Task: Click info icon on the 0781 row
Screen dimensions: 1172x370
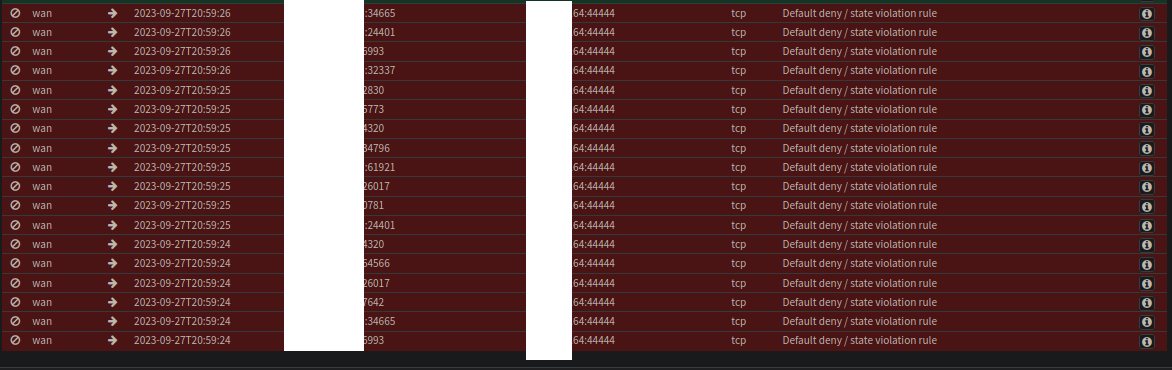Action: (x=1146, y=207)
